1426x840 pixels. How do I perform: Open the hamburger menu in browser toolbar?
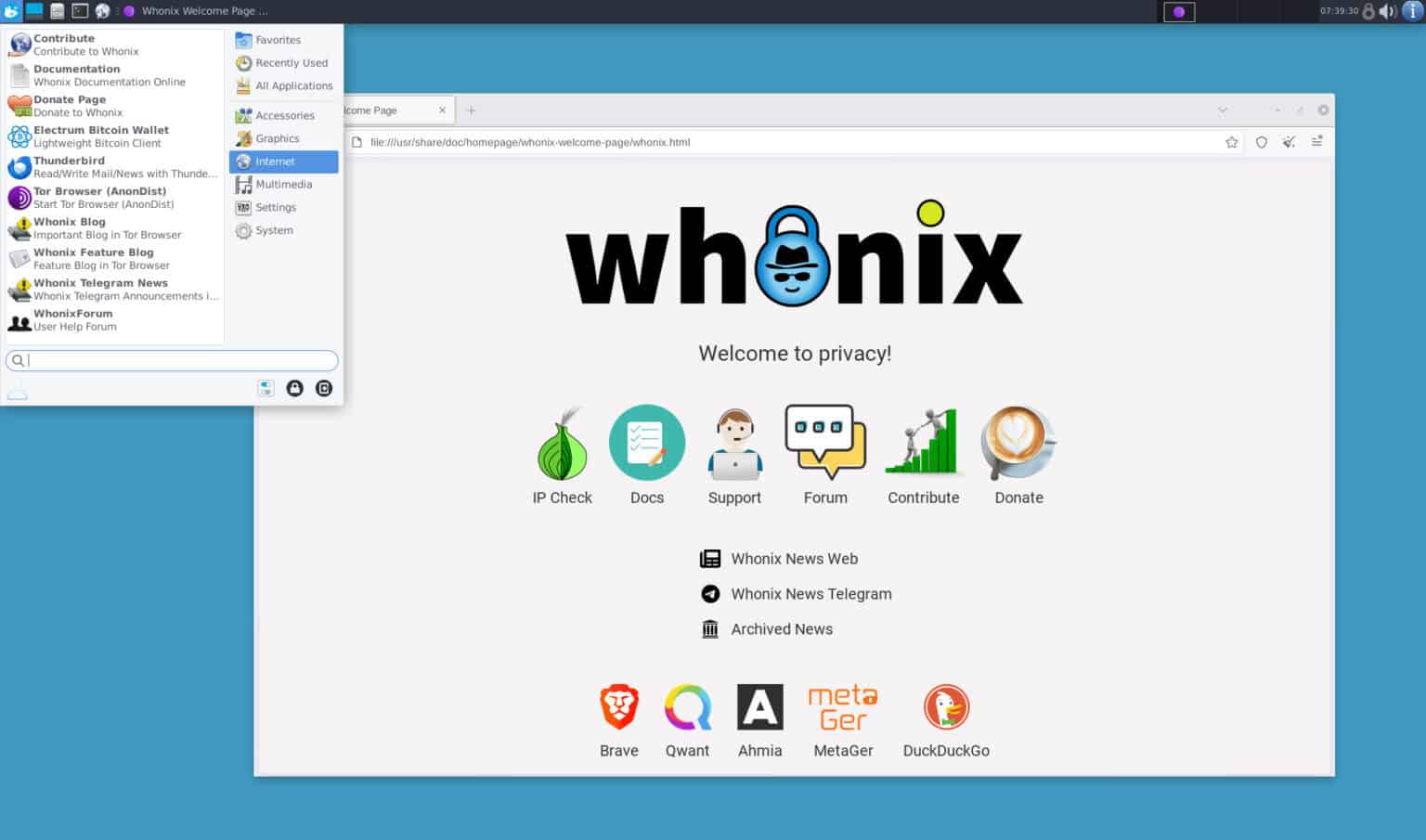[x=1317, y=141]
